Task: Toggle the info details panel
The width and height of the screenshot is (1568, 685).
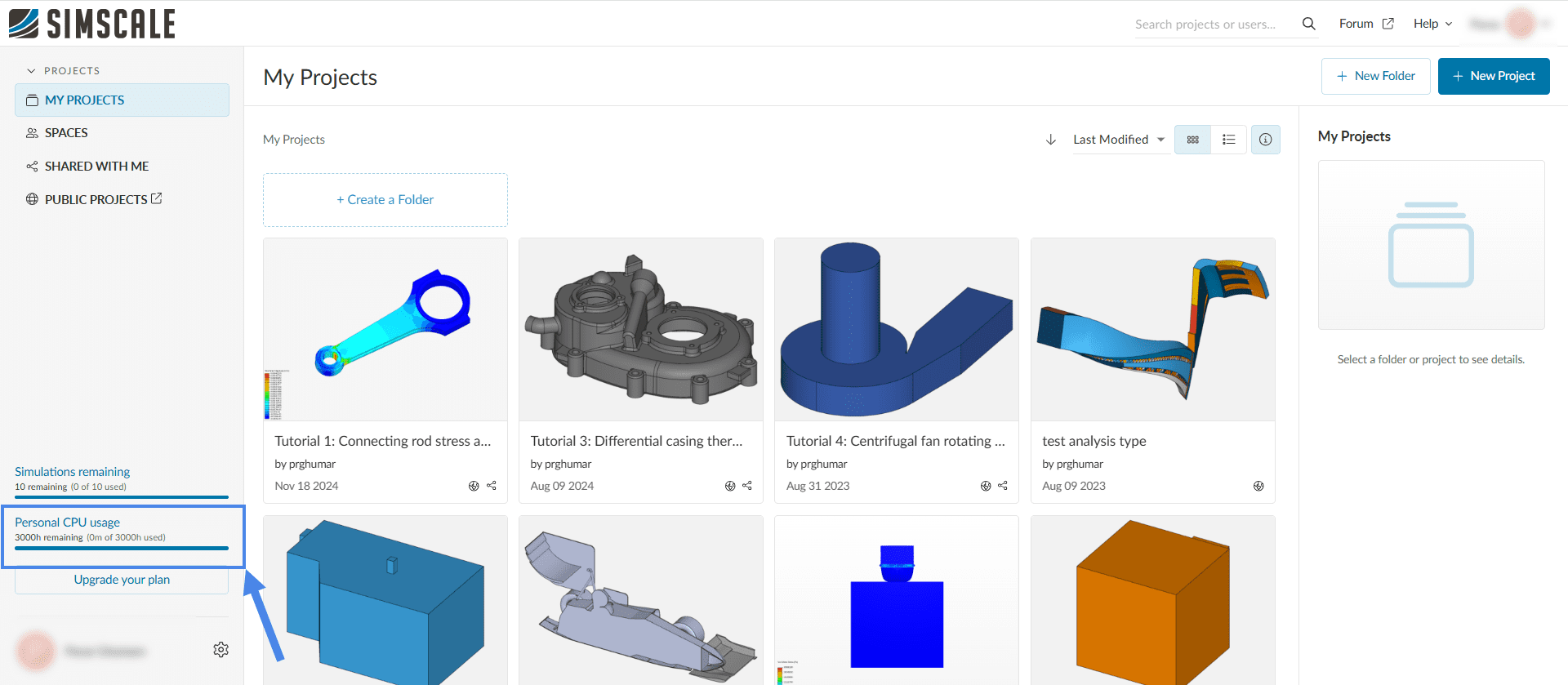Action: tap(1265, 140)
